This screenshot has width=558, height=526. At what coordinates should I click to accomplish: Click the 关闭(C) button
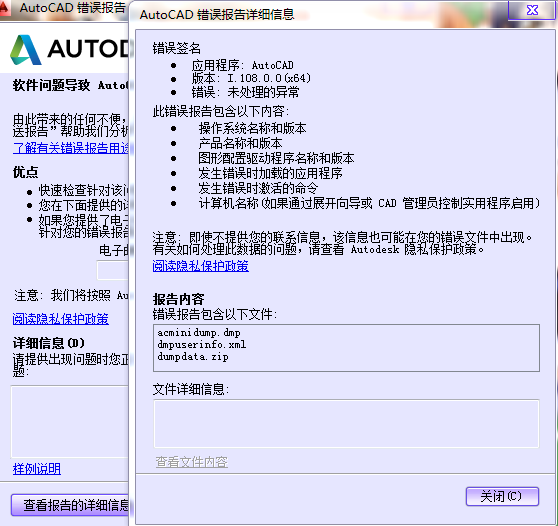coord(502,496)
